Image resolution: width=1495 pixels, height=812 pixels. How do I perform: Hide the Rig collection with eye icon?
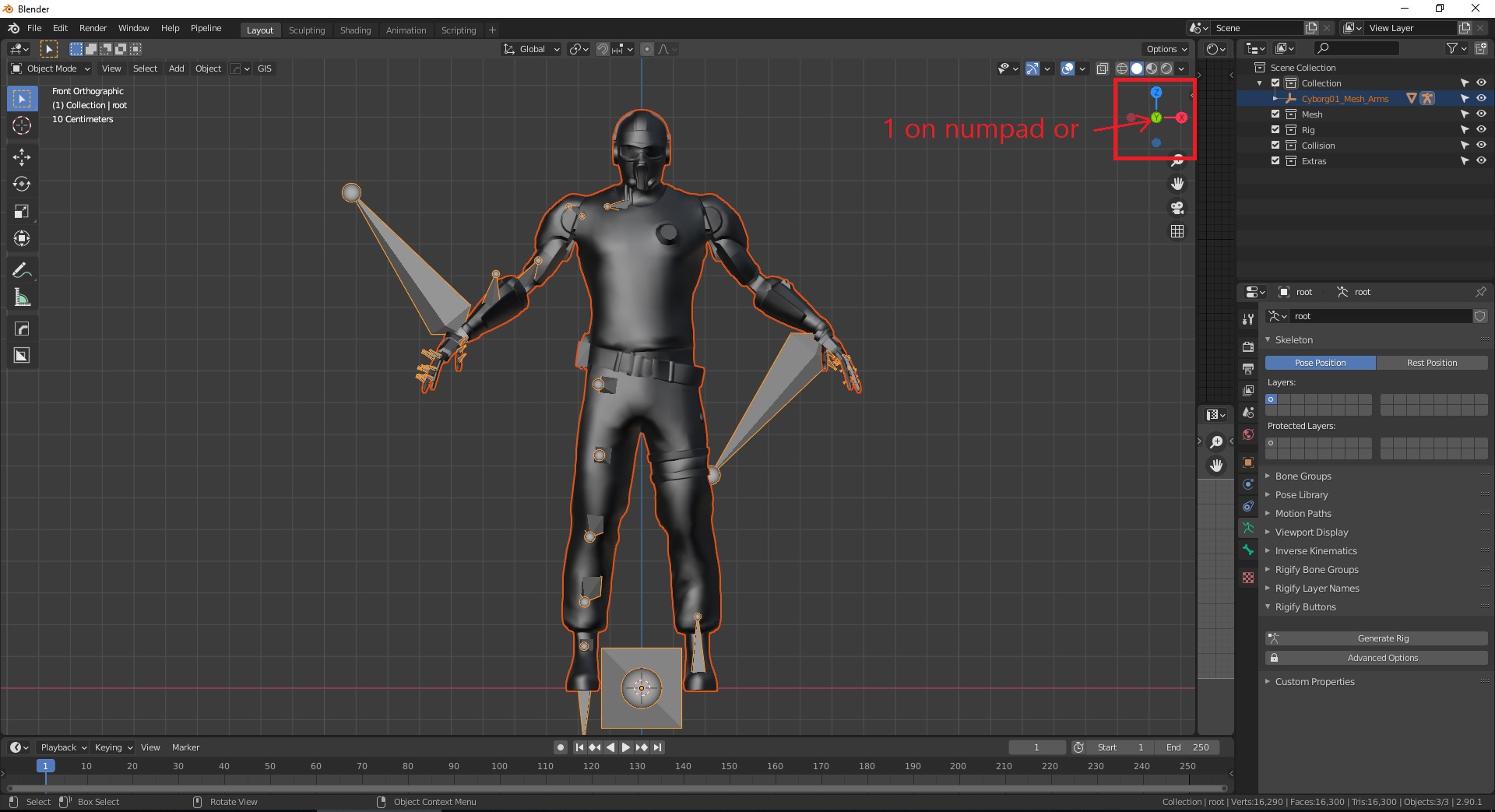pos(1481,130)
